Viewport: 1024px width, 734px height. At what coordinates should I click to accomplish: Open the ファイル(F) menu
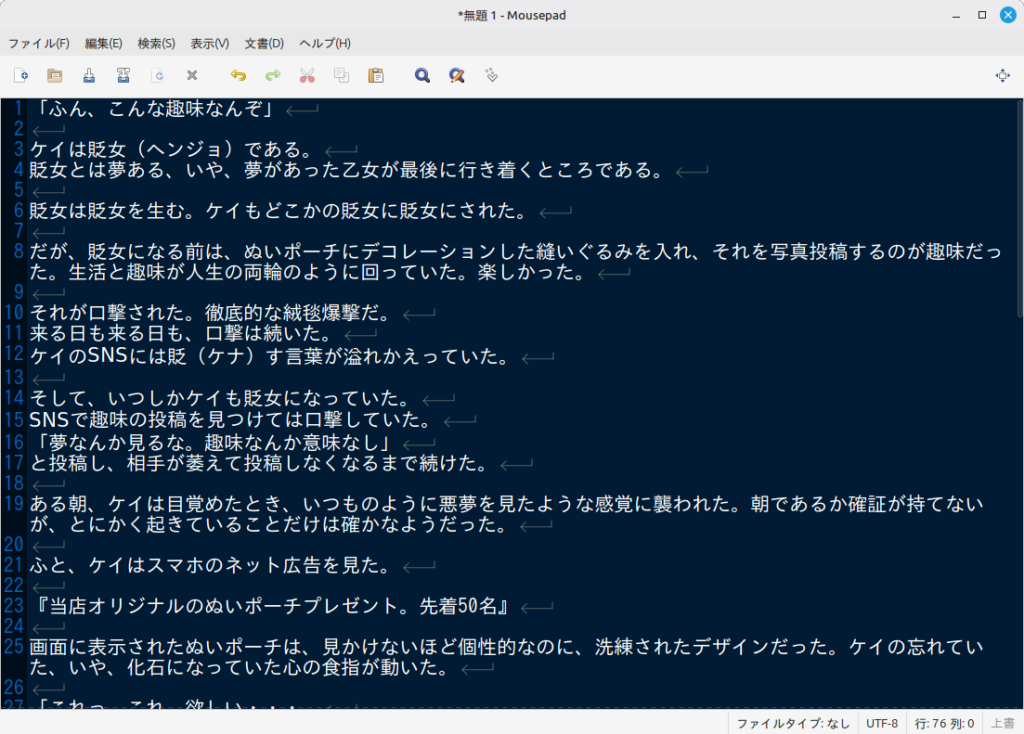(39, 43)
